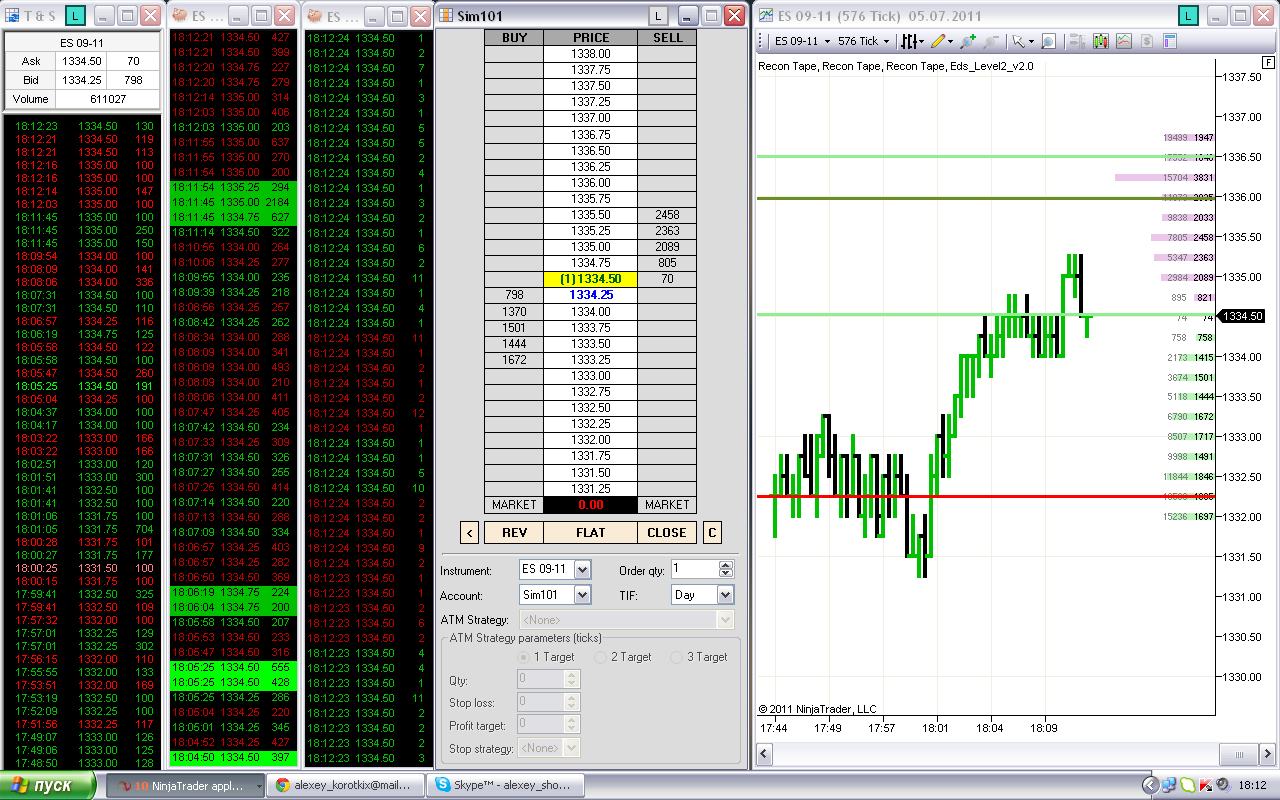Switch to Skype taskbar item
1280x800 pixels.
tap(503, 786)
